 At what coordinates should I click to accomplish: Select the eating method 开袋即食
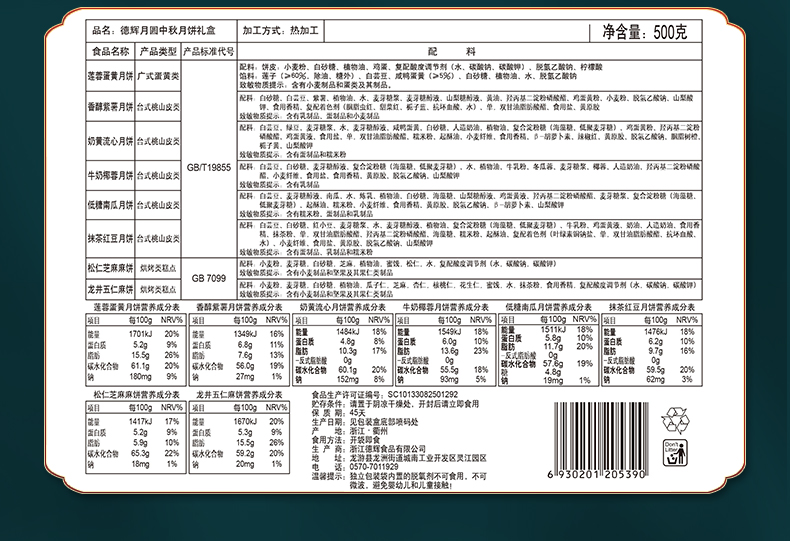365,440
